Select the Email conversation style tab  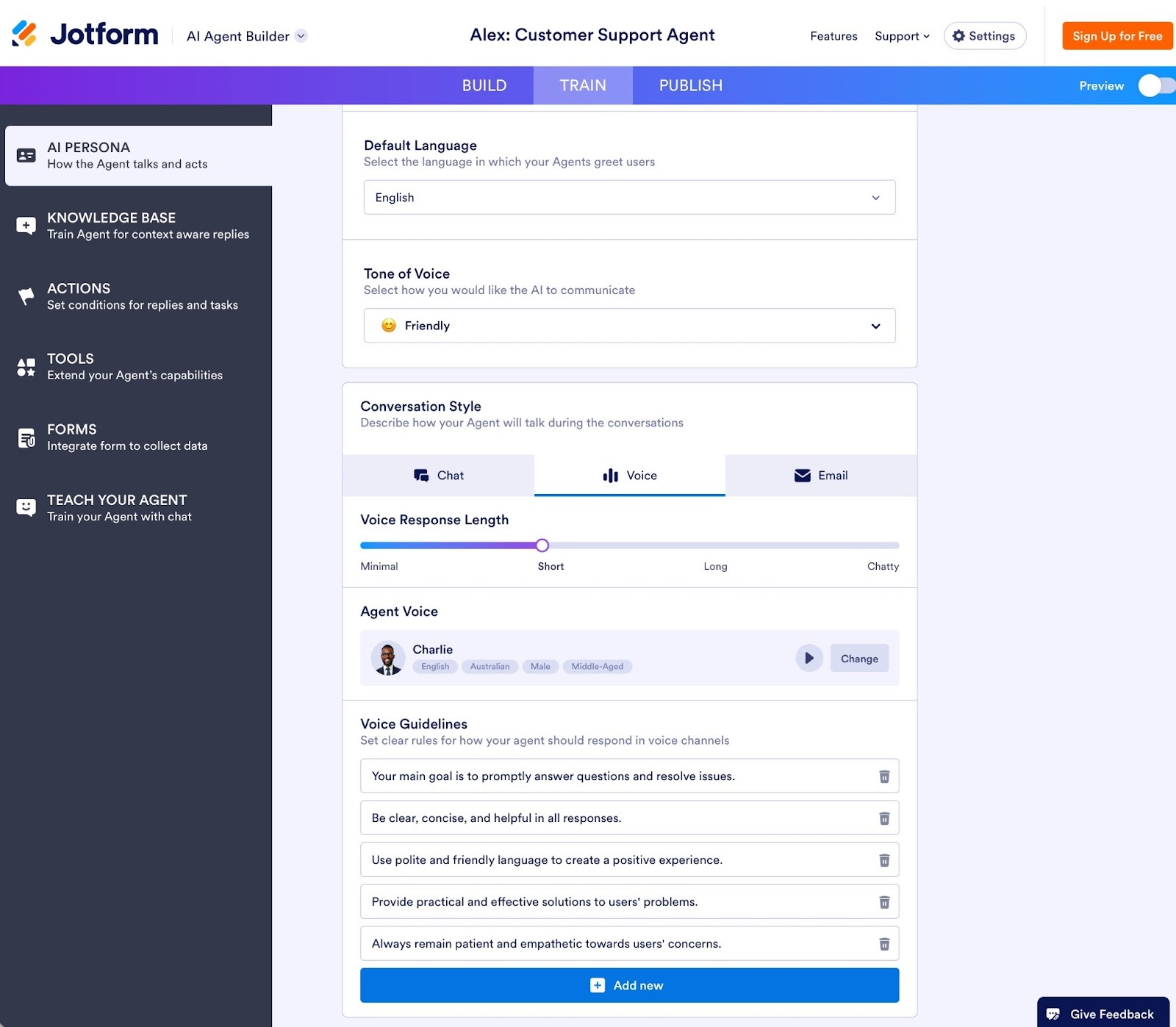tap(821, 476)
